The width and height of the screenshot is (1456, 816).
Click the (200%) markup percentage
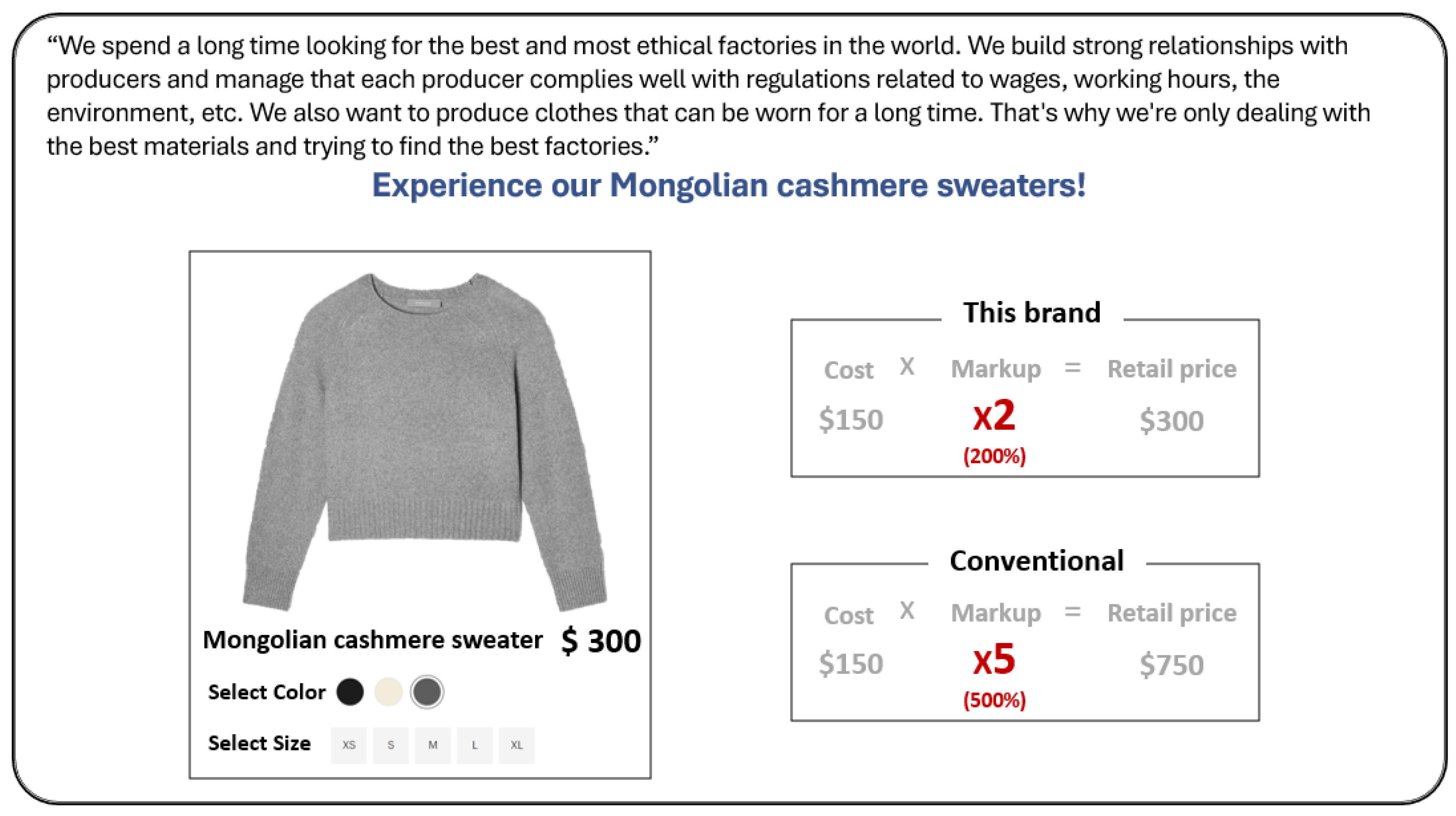pos(994,456)
